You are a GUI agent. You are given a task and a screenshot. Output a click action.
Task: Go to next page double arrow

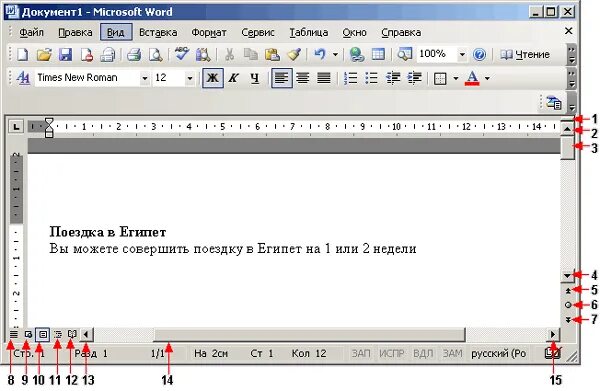click(x=568, y=319)
